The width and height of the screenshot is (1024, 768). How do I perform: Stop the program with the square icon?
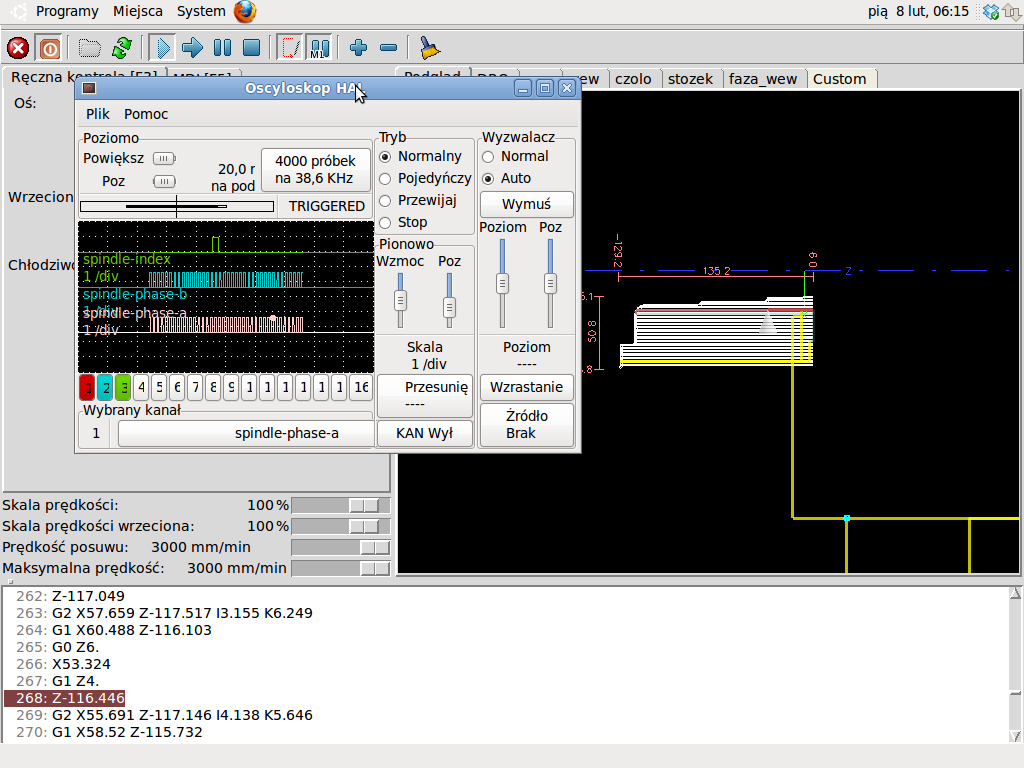click(251, 48)
